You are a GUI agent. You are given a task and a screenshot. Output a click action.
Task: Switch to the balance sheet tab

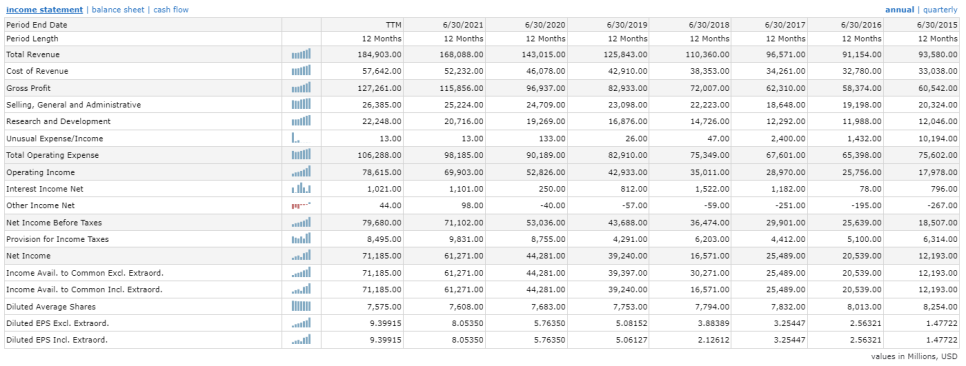click(x=118, y=10)
